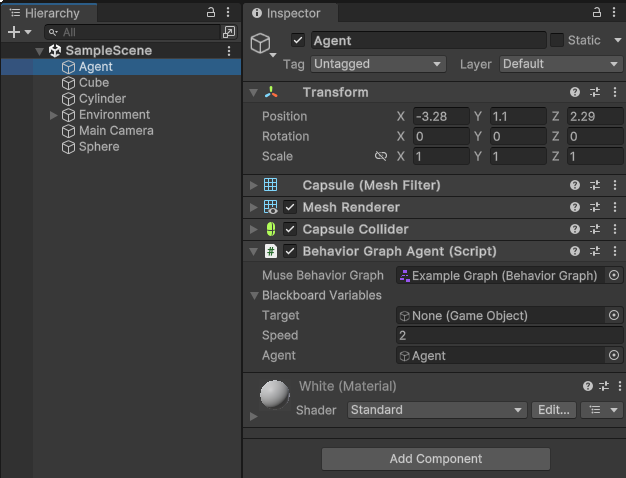
Task: Toggle constrained proportions scale link
Action: coord(381,156)
